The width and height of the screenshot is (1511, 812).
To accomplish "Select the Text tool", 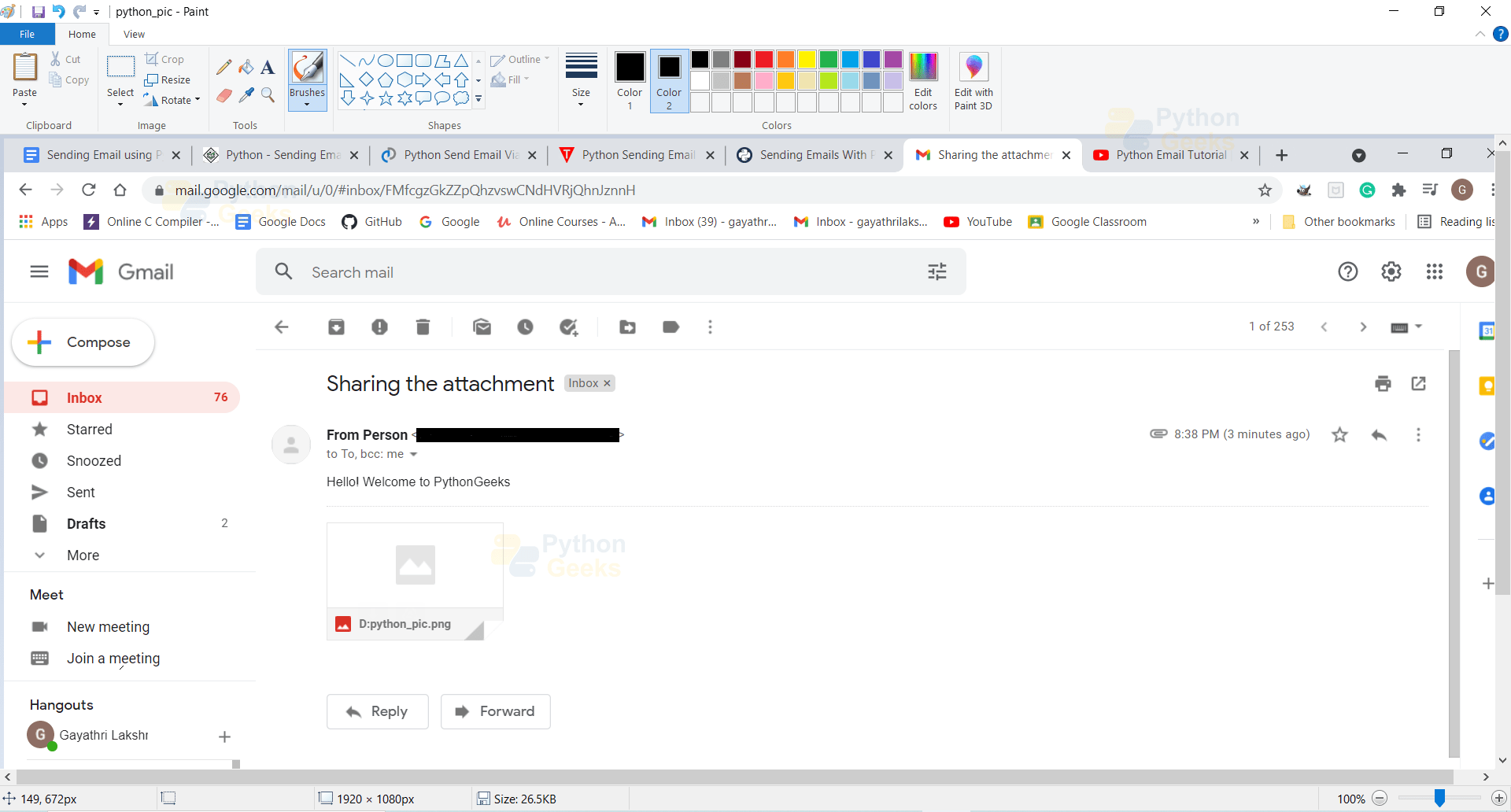I will click(x=267, y=66).
